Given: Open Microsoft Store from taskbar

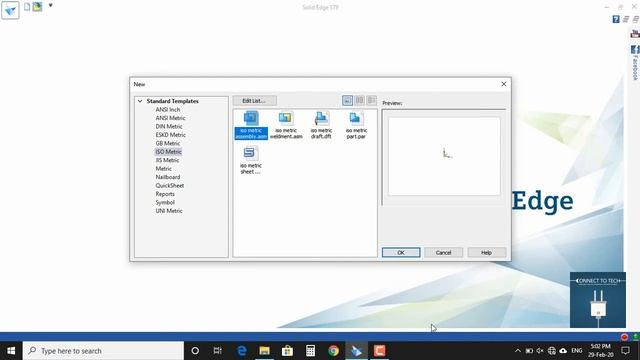Looking at the screenshot, I should [x=287, y=351].
